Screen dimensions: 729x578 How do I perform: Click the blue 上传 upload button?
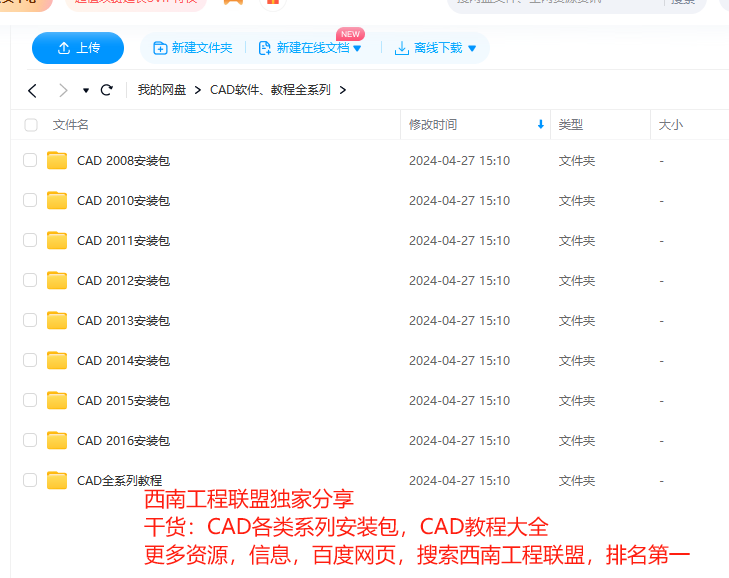pyautogui.click(x=78, y=48)
